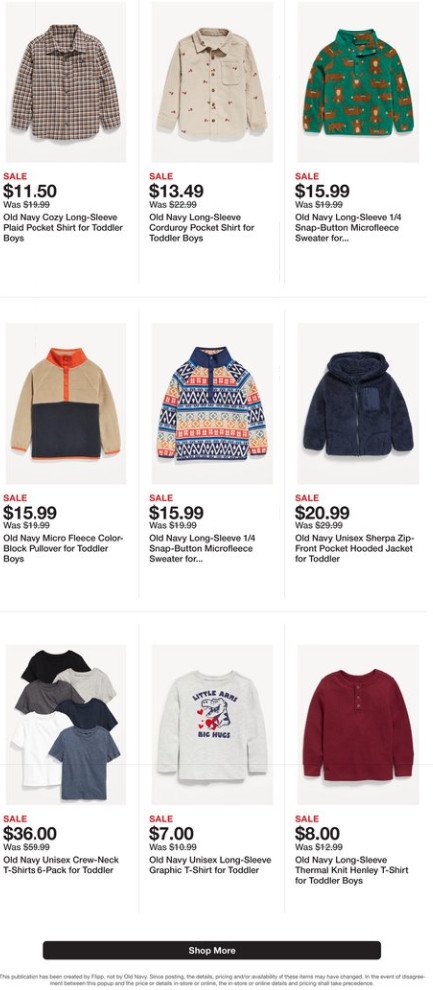Open the crew-neck T-shirts 6-pack image

tap(66, 724)
